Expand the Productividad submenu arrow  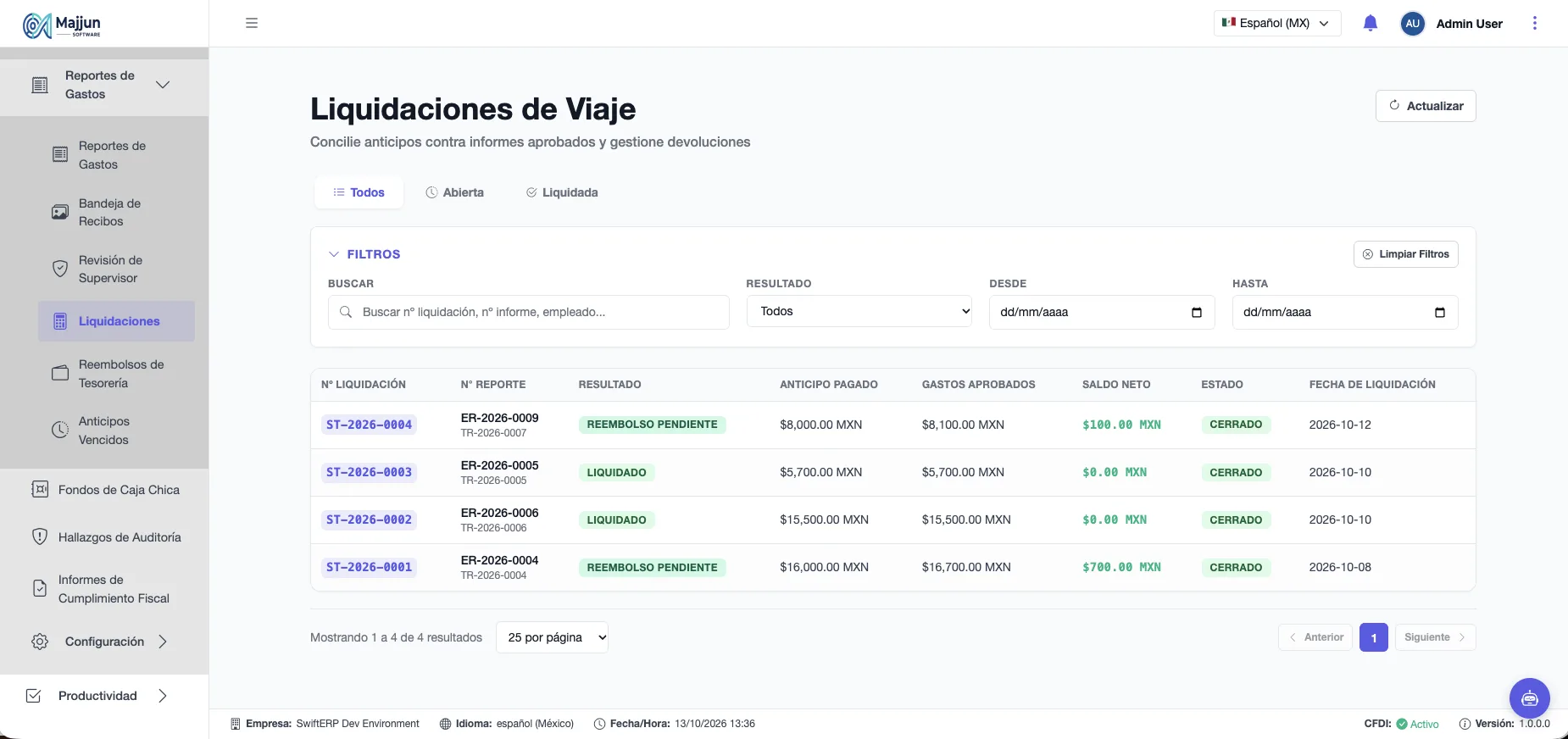click(x=163, y=696)
